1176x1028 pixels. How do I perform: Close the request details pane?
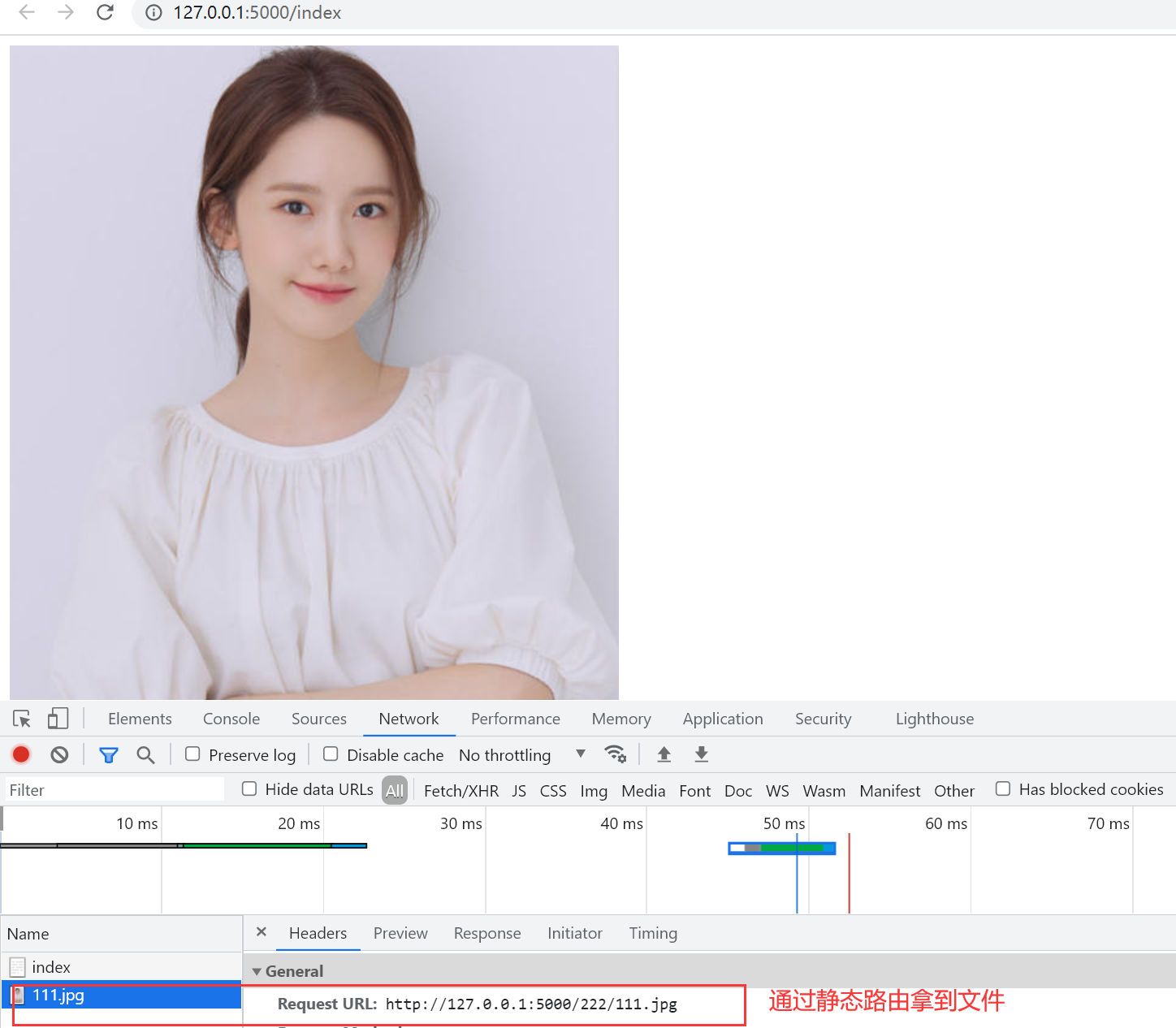262,932
